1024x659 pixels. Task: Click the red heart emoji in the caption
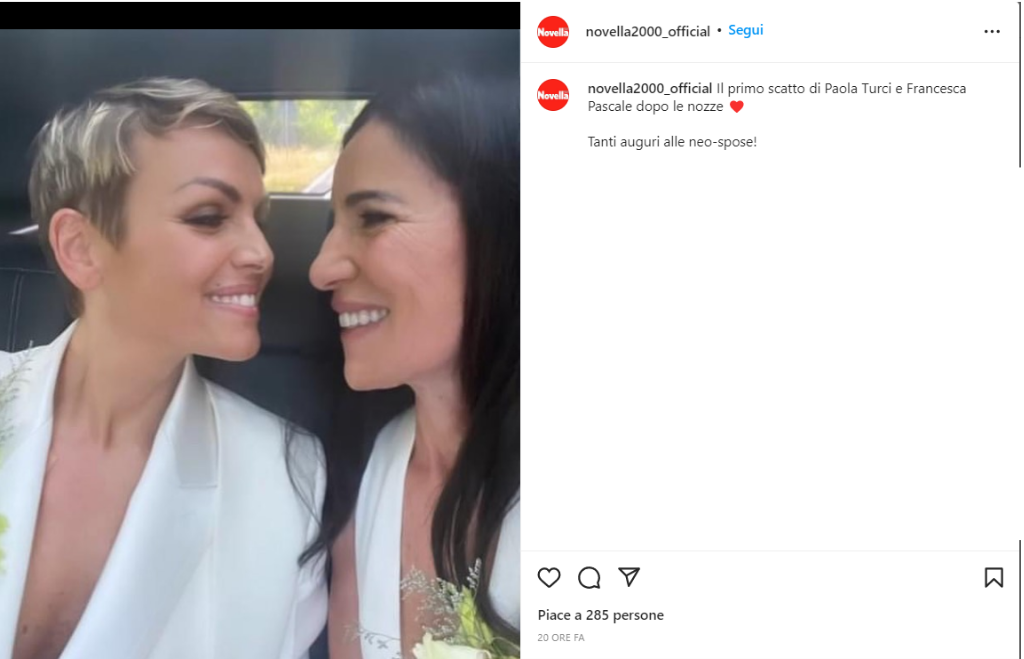click(736, 106)
